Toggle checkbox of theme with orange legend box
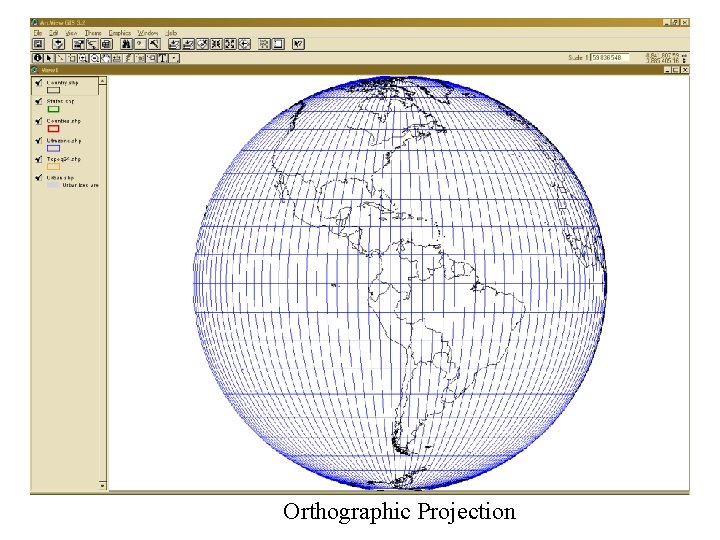 point(39,159)
